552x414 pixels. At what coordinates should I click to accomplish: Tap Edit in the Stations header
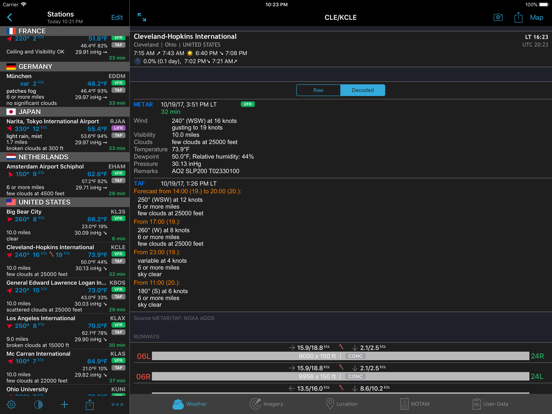point(117,18)
